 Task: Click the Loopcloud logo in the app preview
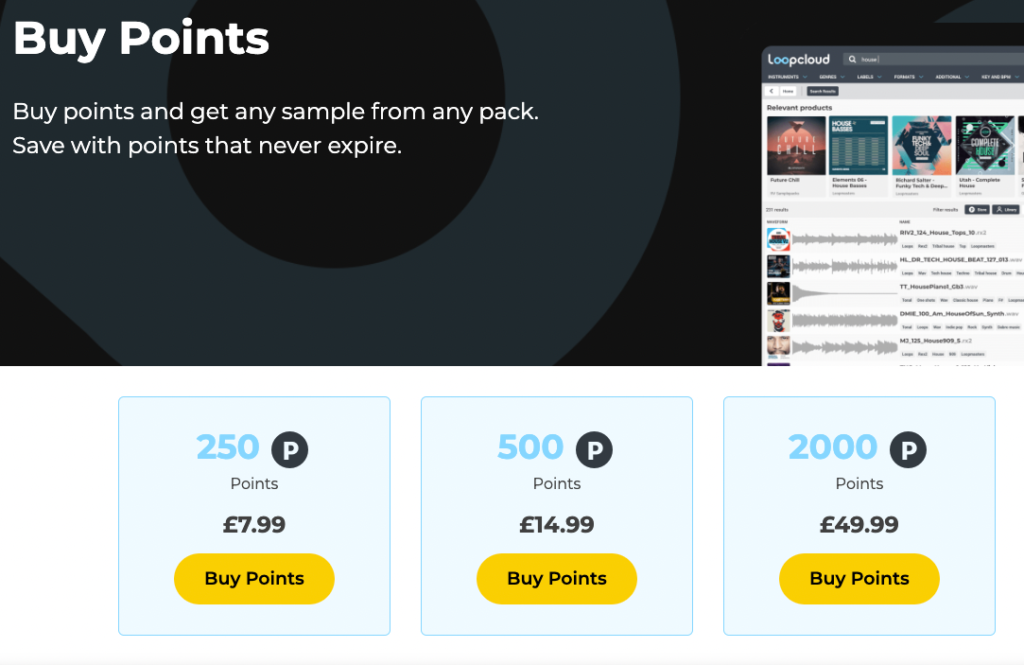point(798,59)
